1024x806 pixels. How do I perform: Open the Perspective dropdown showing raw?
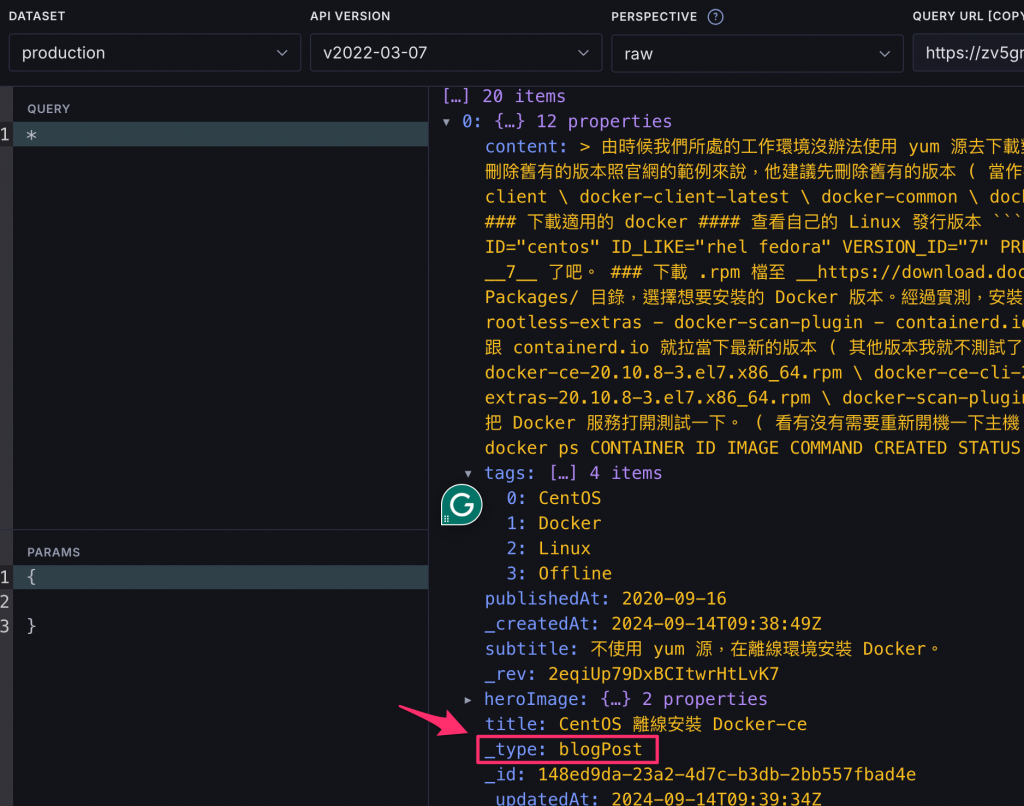click(757, 54)
